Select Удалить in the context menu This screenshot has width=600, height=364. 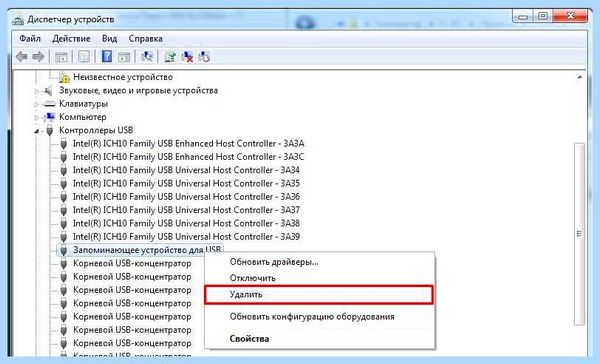click(319, 295)
